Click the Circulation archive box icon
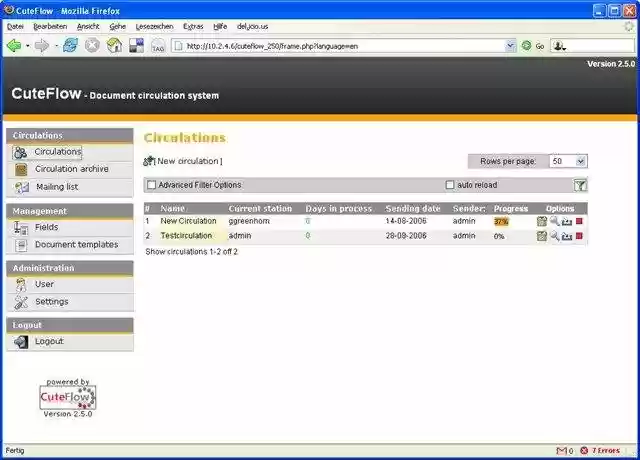 tap(21, 169)
